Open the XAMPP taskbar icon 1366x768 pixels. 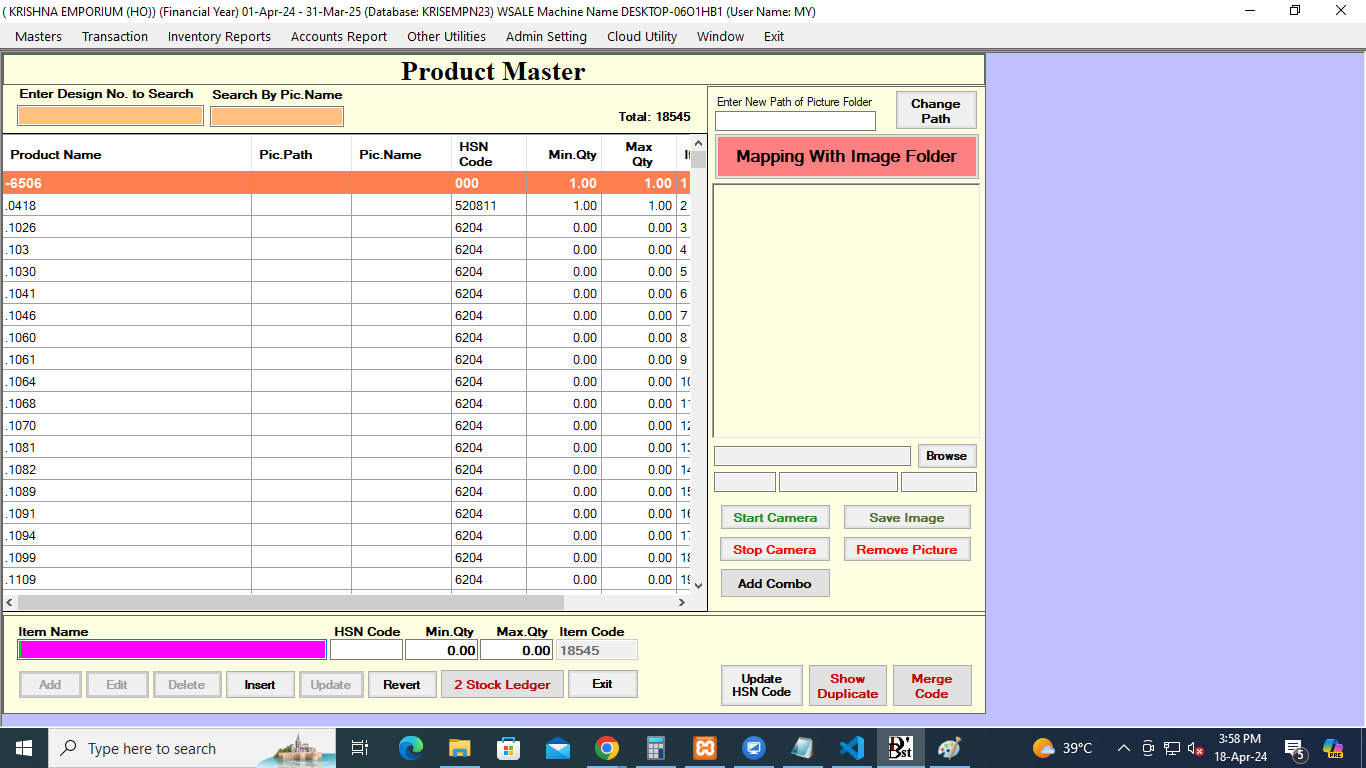click(x=704, y=748)
